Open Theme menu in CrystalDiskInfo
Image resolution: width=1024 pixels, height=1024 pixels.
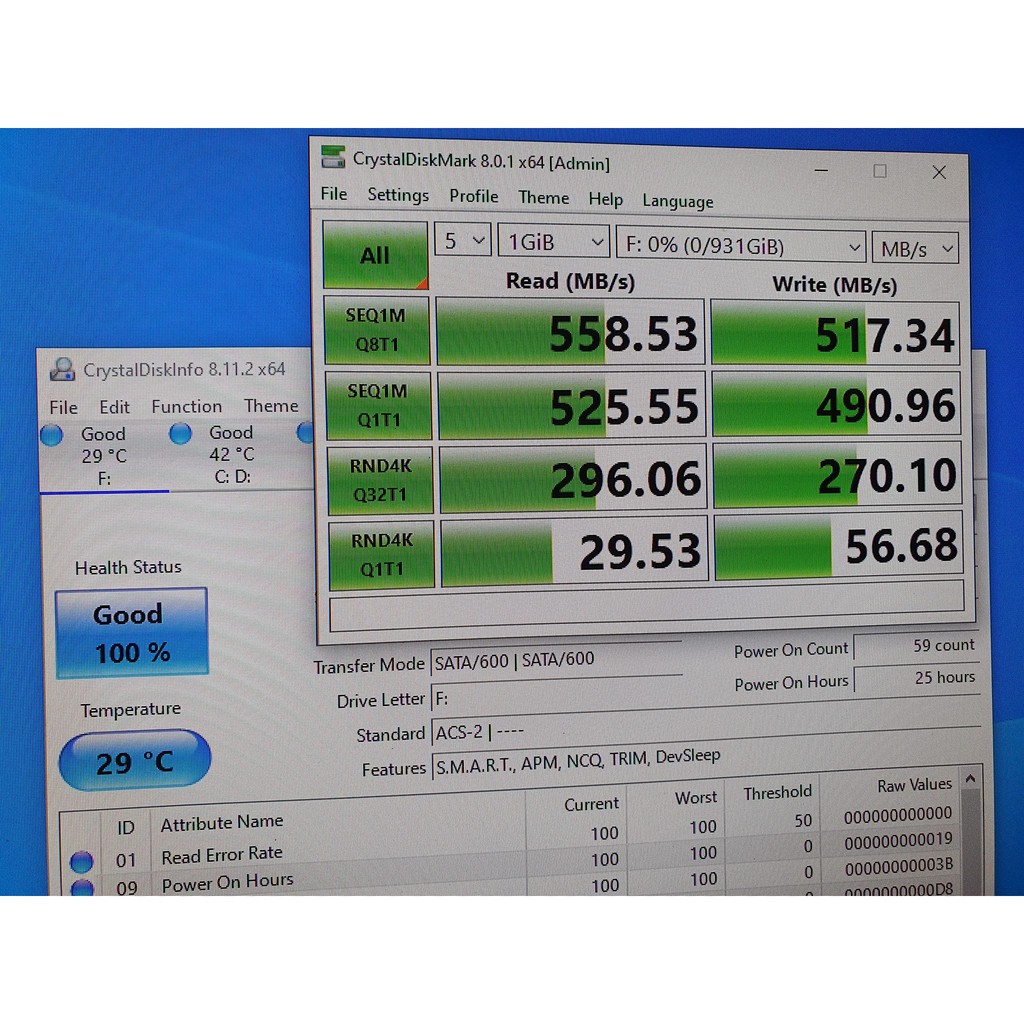point(271,406)
